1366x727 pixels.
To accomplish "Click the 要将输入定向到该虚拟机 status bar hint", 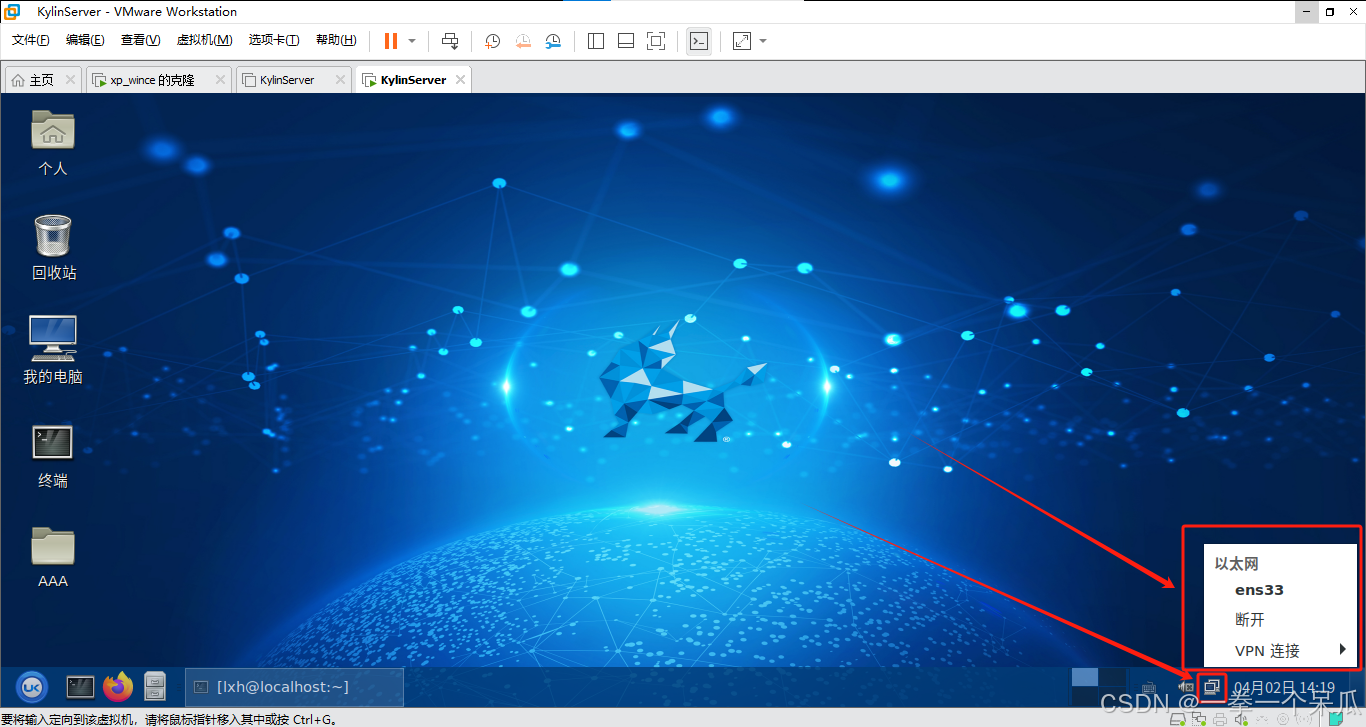I will click(x=168, y=719).
